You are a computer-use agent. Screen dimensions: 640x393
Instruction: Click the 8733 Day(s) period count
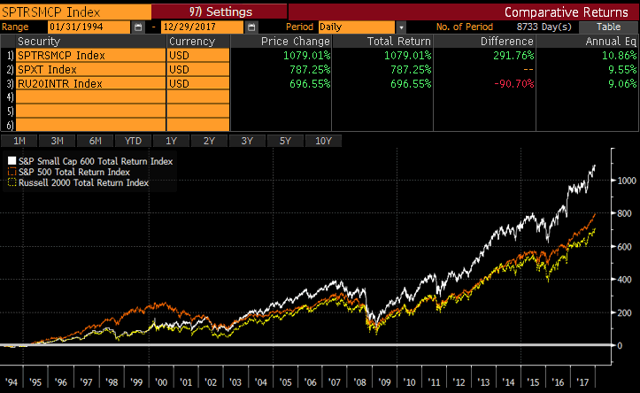[x=544, y=27]
